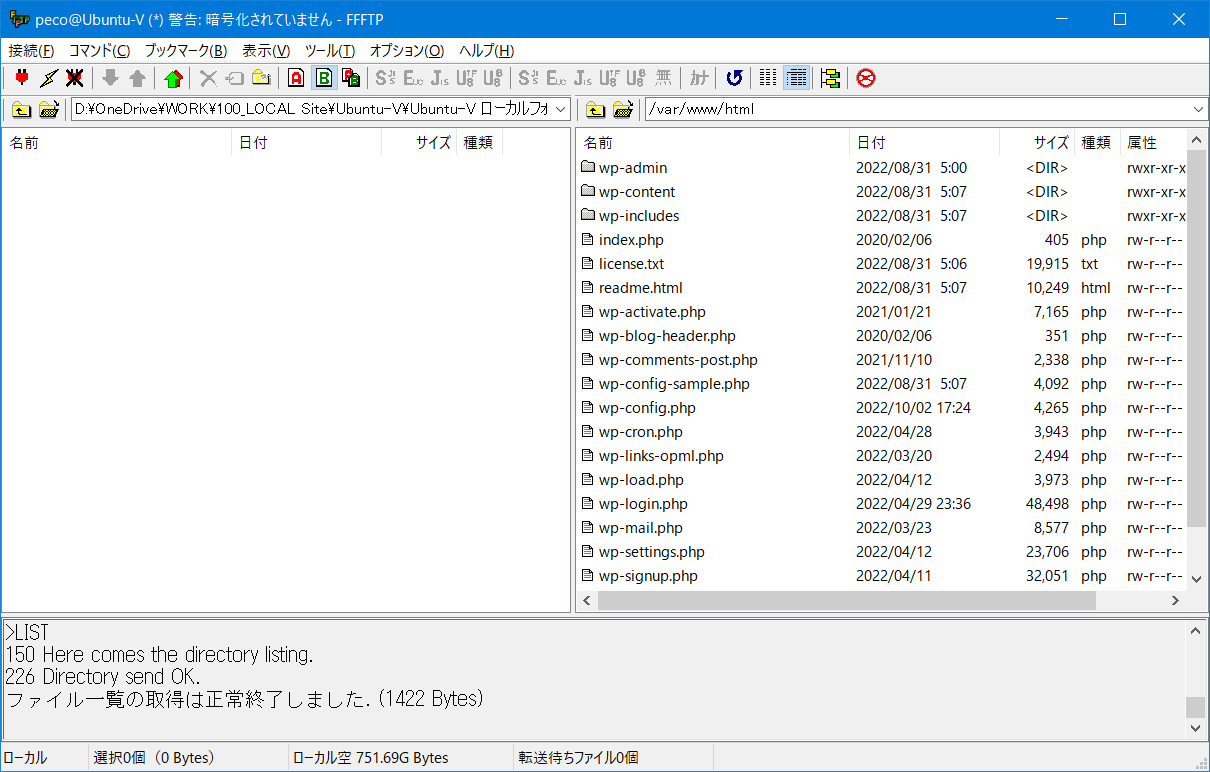Viewport: 1210px width, 772px height.
Task: Expand the local path dropdown
Action: click(561, 109)
